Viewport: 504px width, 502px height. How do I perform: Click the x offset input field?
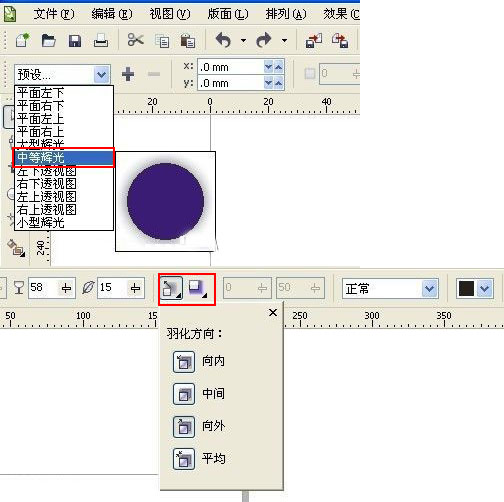231,67
